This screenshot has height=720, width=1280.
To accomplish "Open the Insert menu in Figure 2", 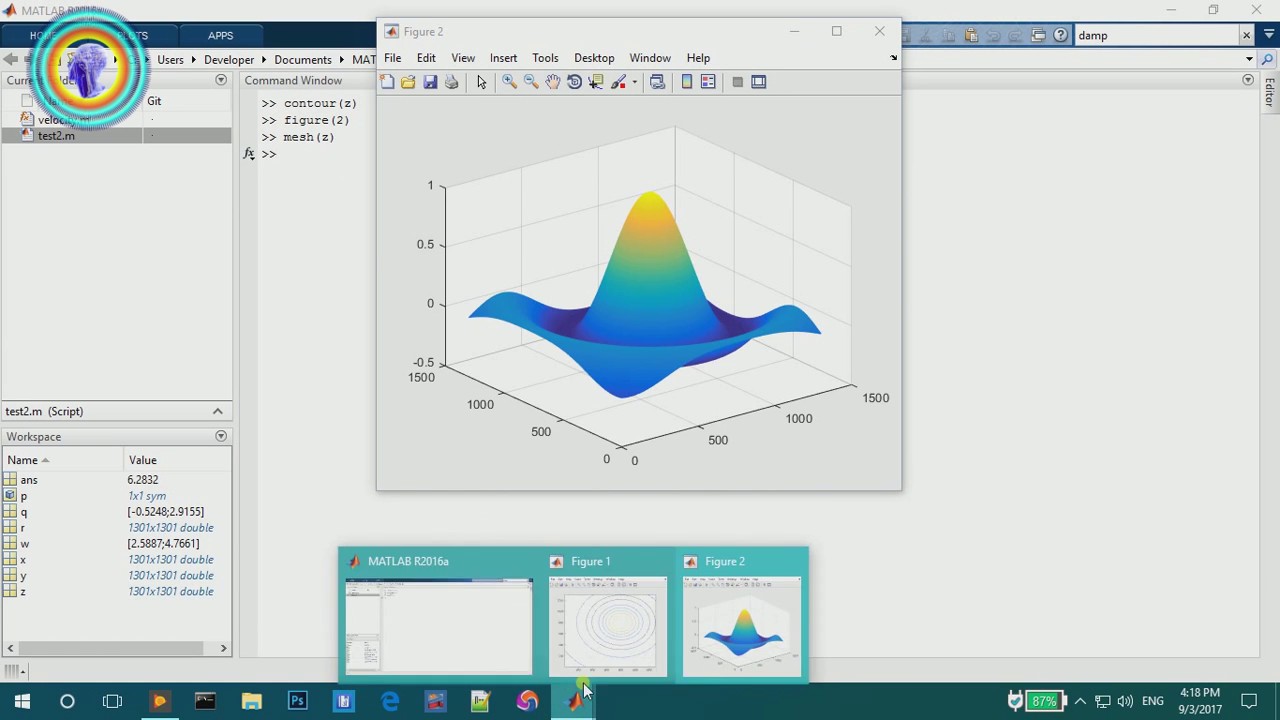I will (x=503, y=58).
